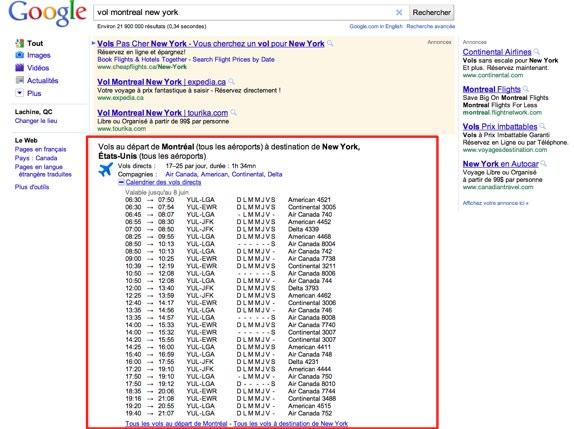The image size is (574, 429).
Task: Open New York en Autocar ad
Action: (500, 164)
